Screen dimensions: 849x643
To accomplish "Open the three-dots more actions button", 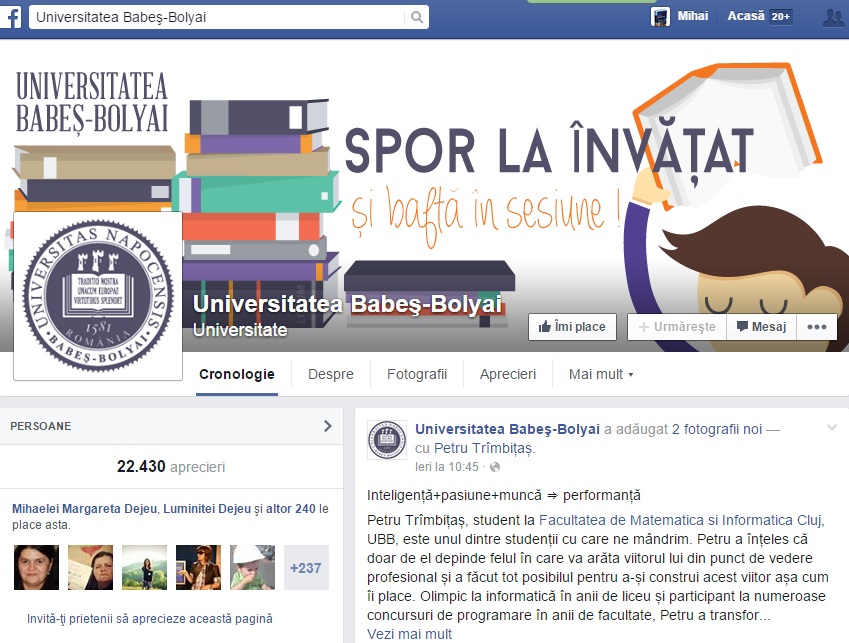I will [817, 327].
